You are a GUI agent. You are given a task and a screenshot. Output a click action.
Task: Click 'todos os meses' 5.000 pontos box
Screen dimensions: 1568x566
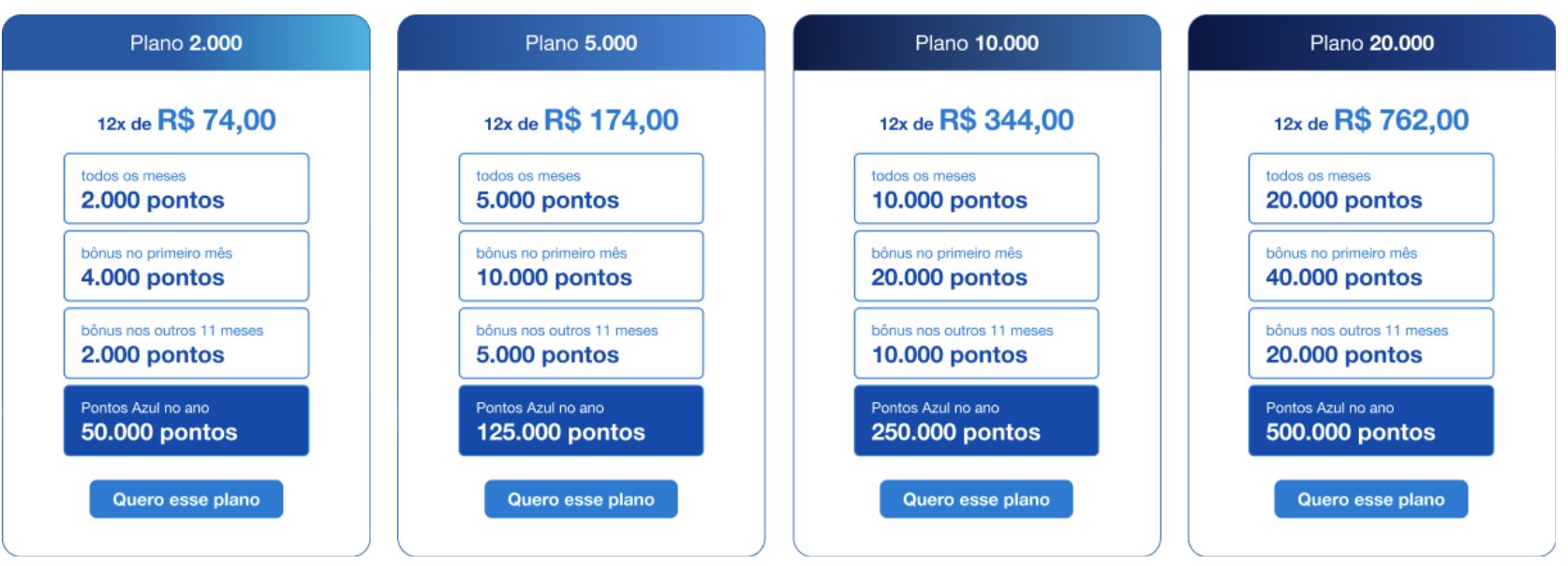pos(581,188)
